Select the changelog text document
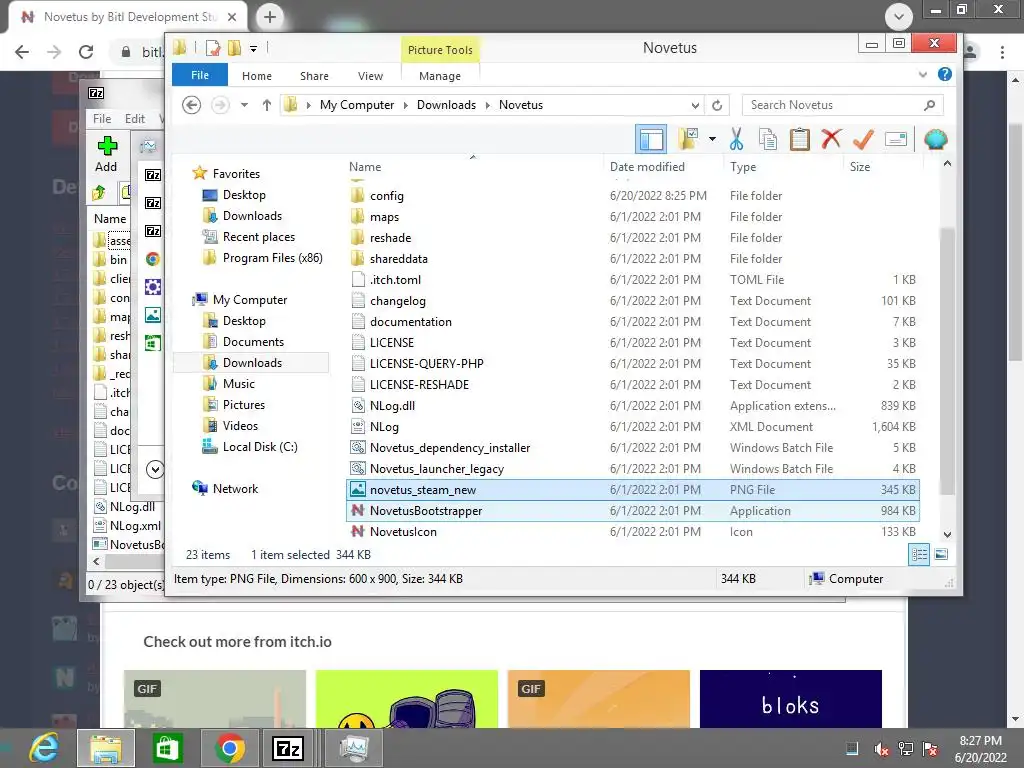The width and height of the screenshot is (1024, 768). 633,300
